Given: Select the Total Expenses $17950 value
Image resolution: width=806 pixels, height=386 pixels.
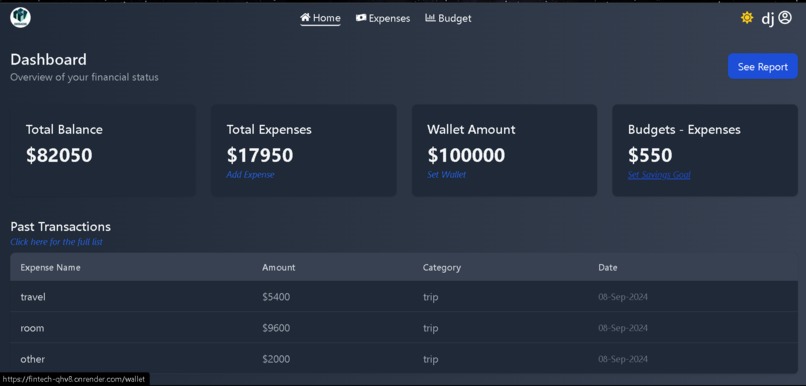Looking at the screenshot, I should coord(260,155).
